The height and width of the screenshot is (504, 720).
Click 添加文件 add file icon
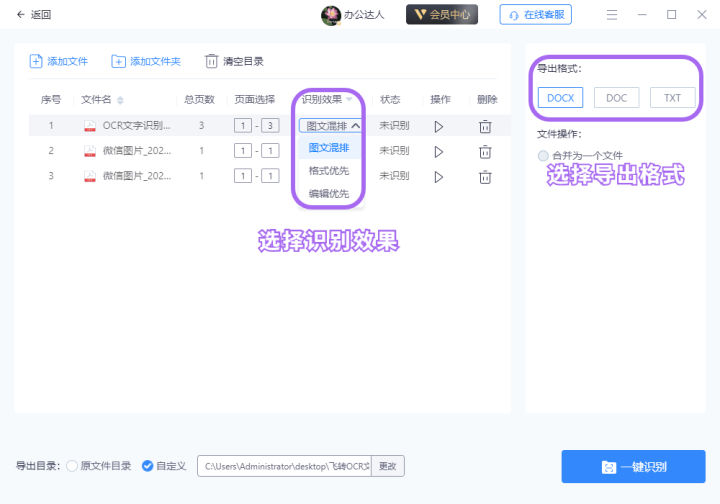coord(36,61)
